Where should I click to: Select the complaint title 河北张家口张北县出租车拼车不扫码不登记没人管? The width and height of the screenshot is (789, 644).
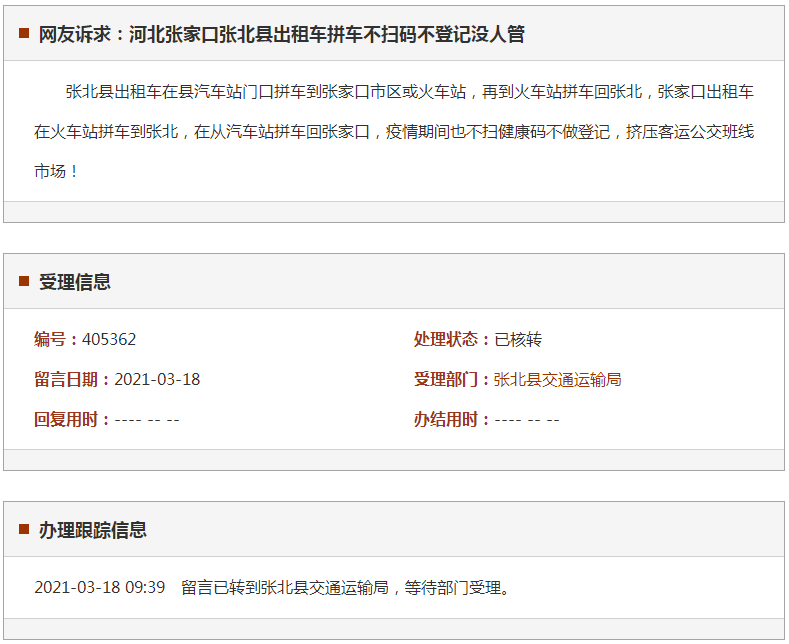coord(327,34)
